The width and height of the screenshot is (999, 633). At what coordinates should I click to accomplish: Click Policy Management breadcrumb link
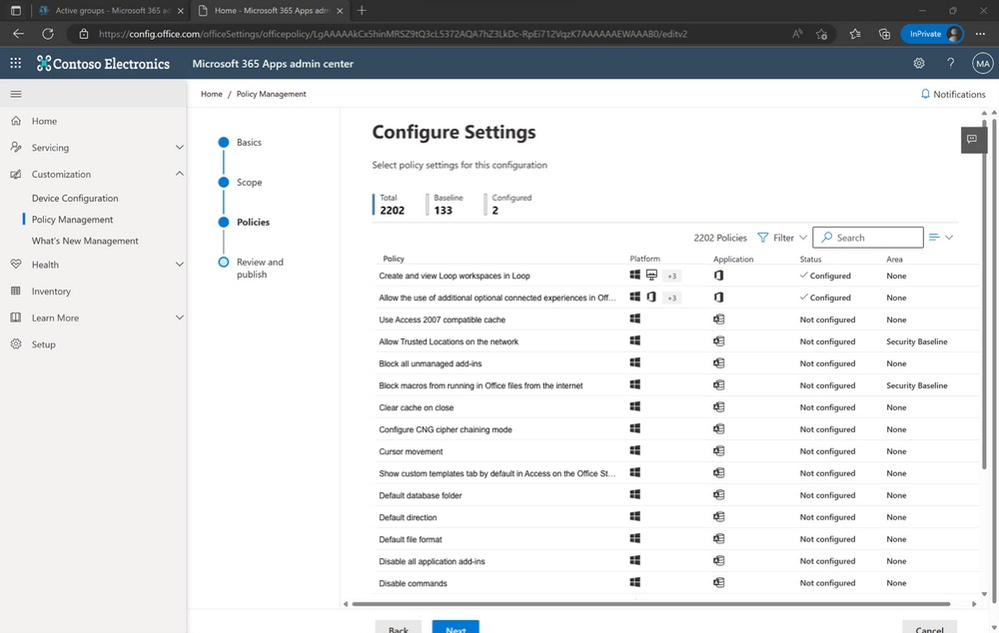coord(271,94)
